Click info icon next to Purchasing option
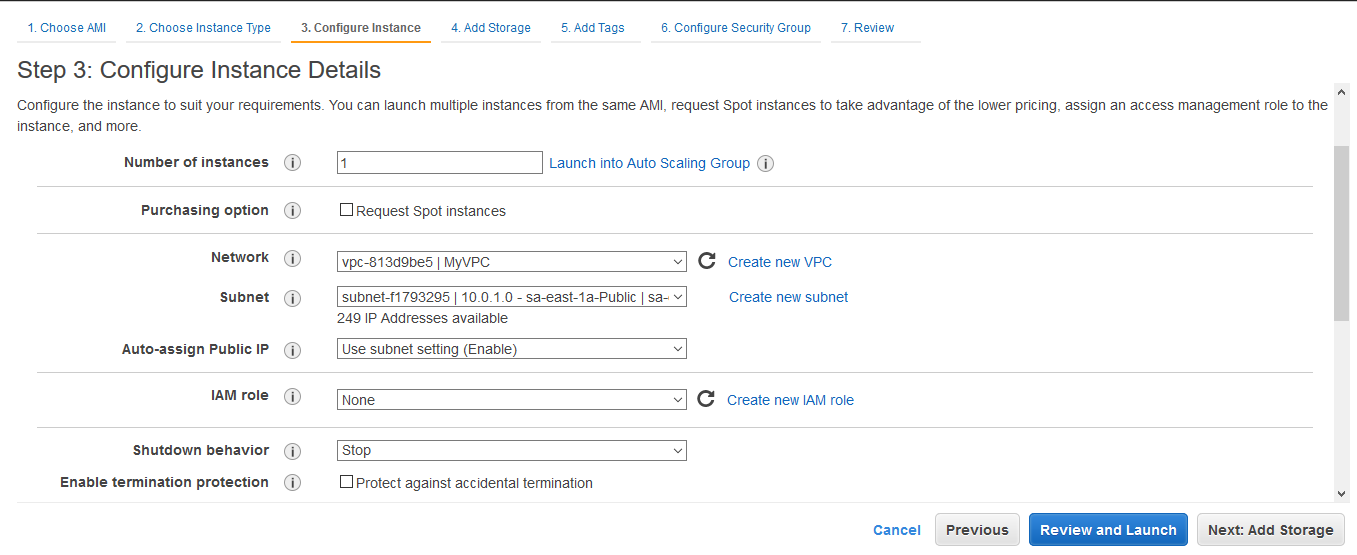Image resolution: width=1357 pixels, height=555 pixels. point(292,211)
